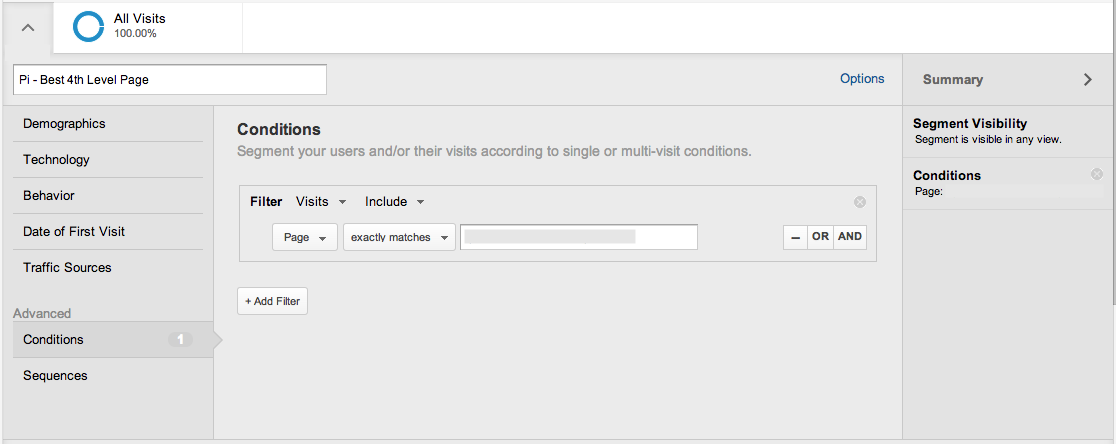
Task: Add an AND condition
Action: (850, 237)
